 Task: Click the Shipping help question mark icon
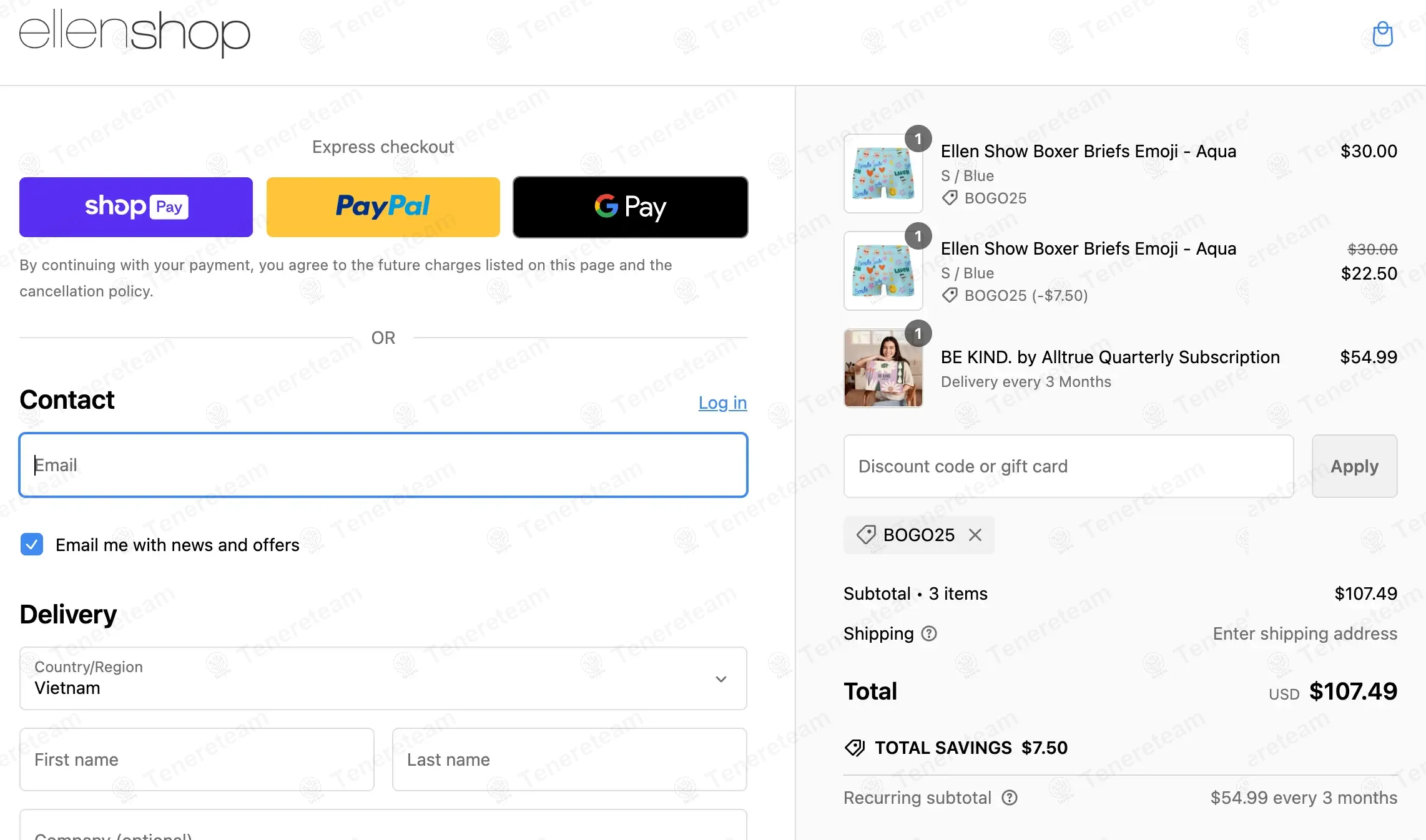[929, 633]
